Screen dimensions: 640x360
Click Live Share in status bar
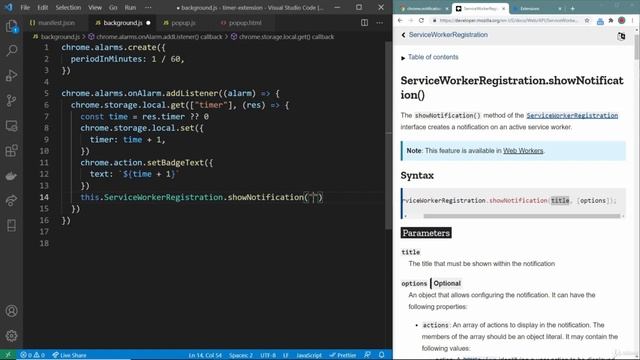click(x=69, y=355)
